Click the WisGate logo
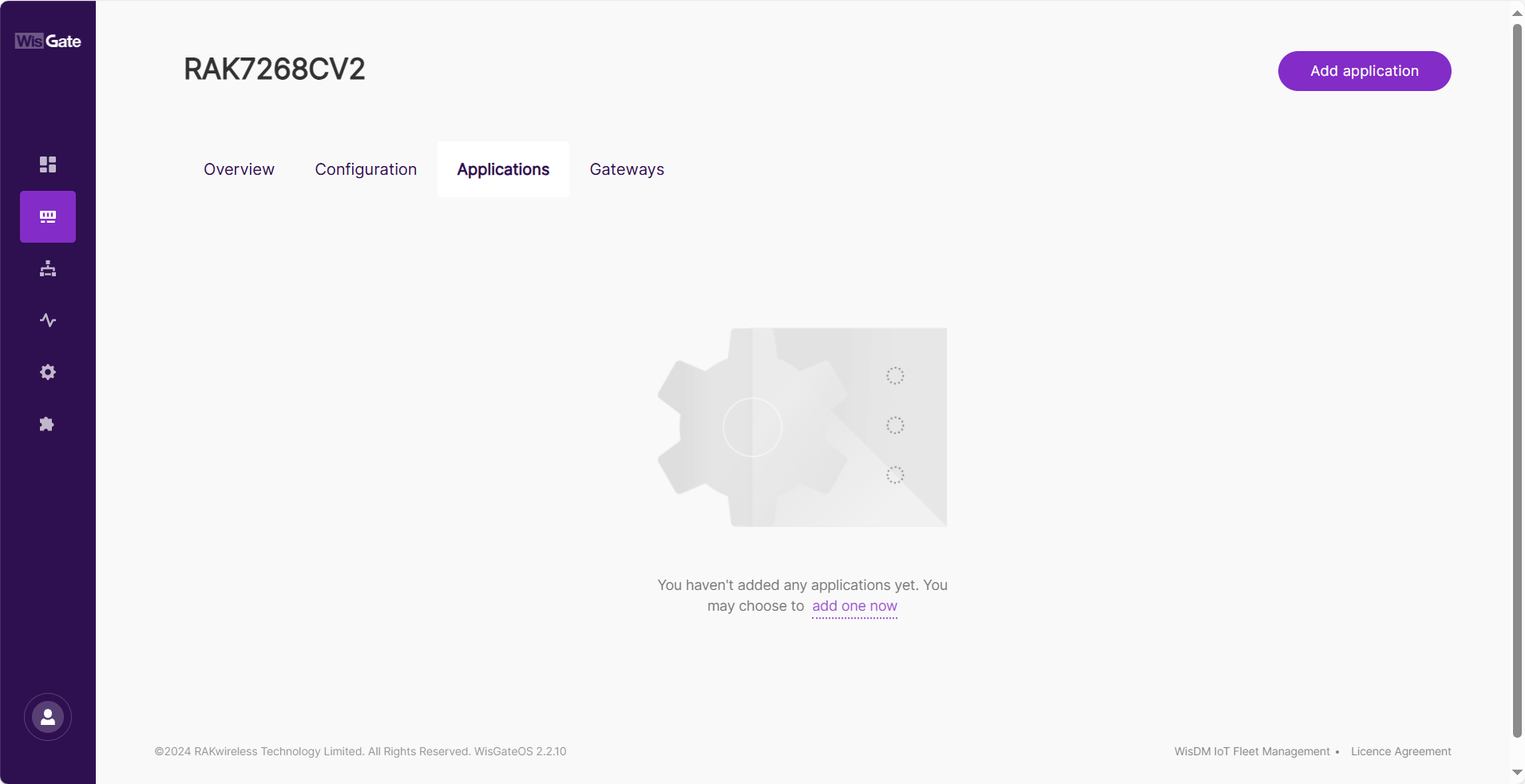1525x784 pixels. click(48, 41)
